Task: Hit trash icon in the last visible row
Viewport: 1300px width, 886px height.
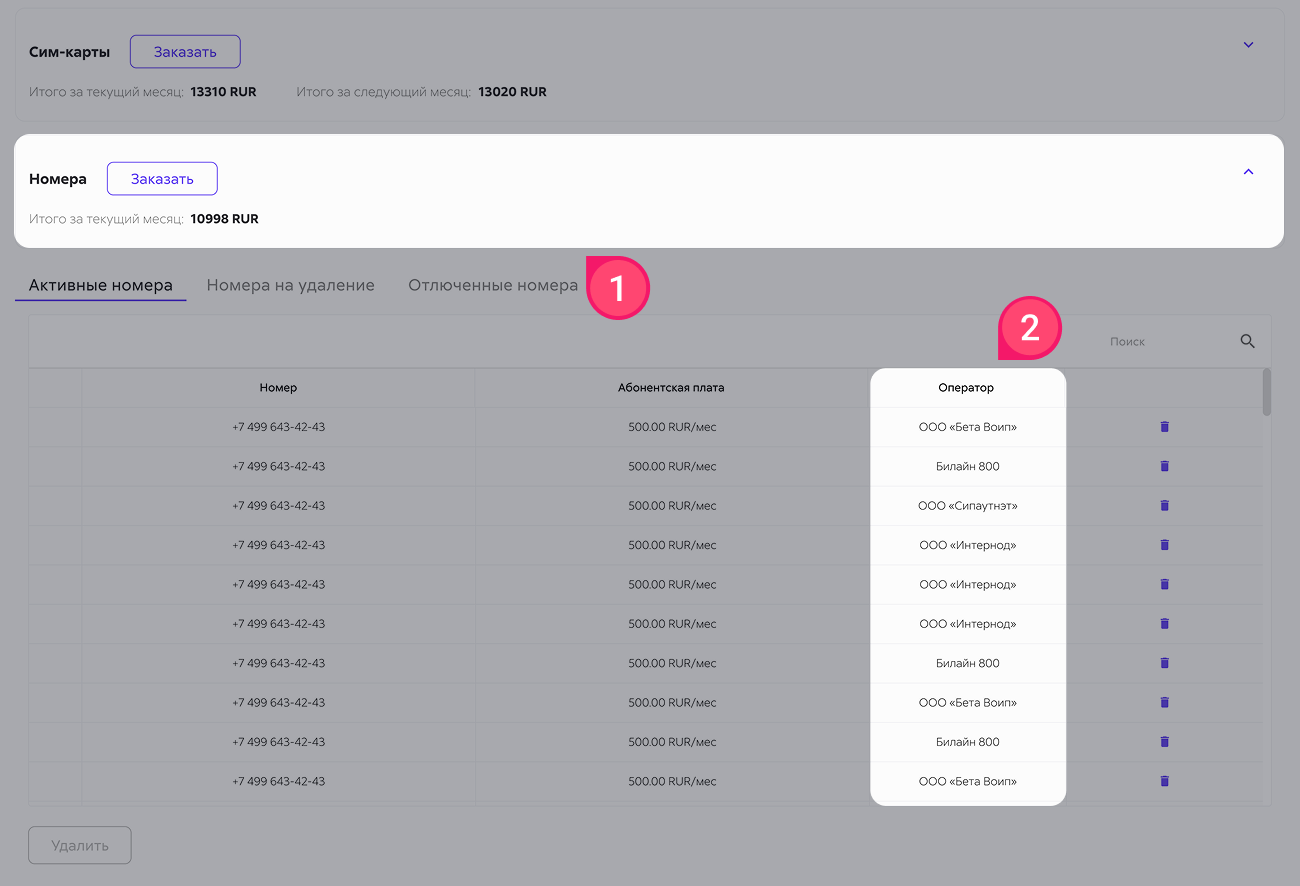Action: pos(1164,781)
